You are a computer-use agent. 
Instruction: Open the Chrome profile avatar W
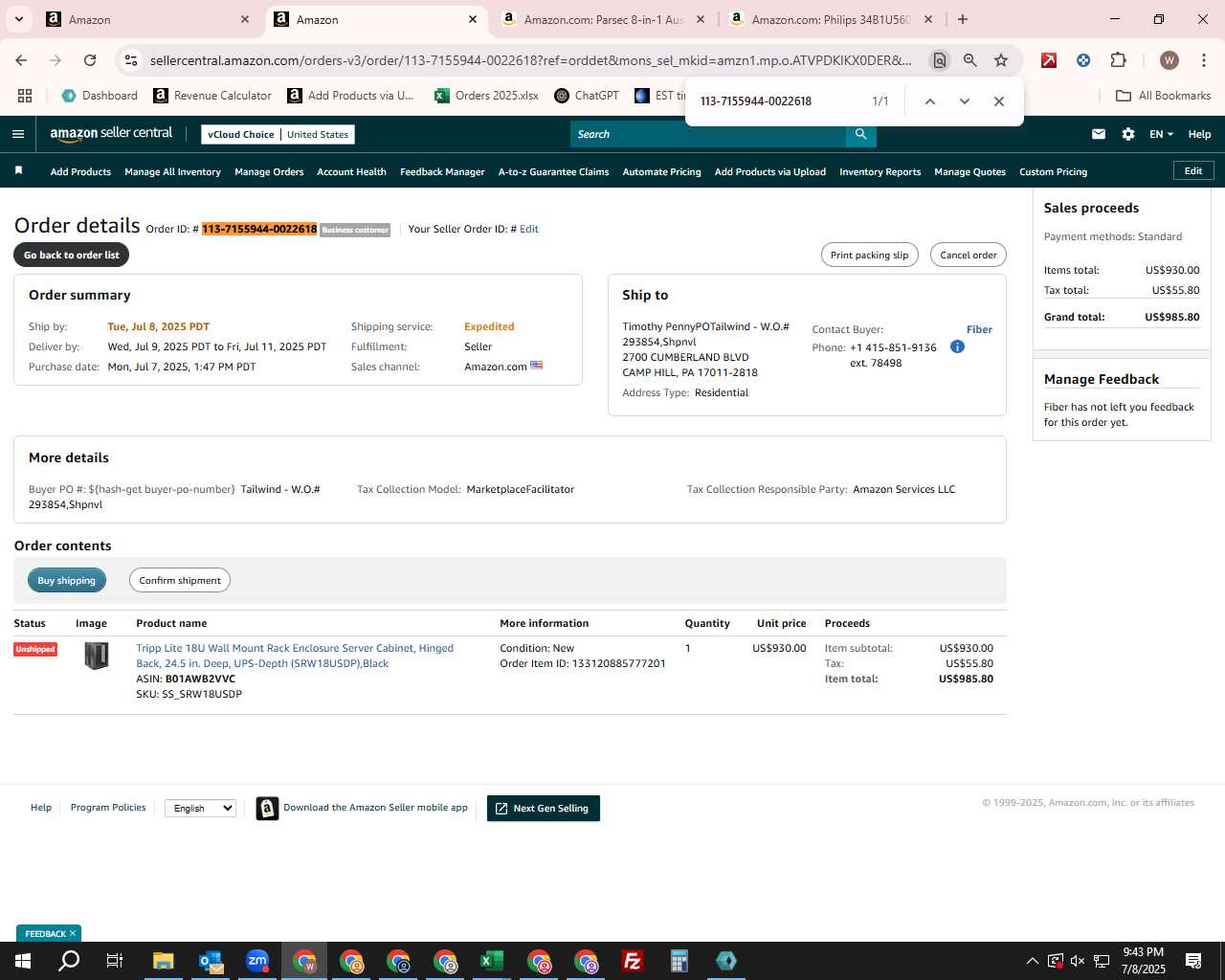coord(1169,60)
